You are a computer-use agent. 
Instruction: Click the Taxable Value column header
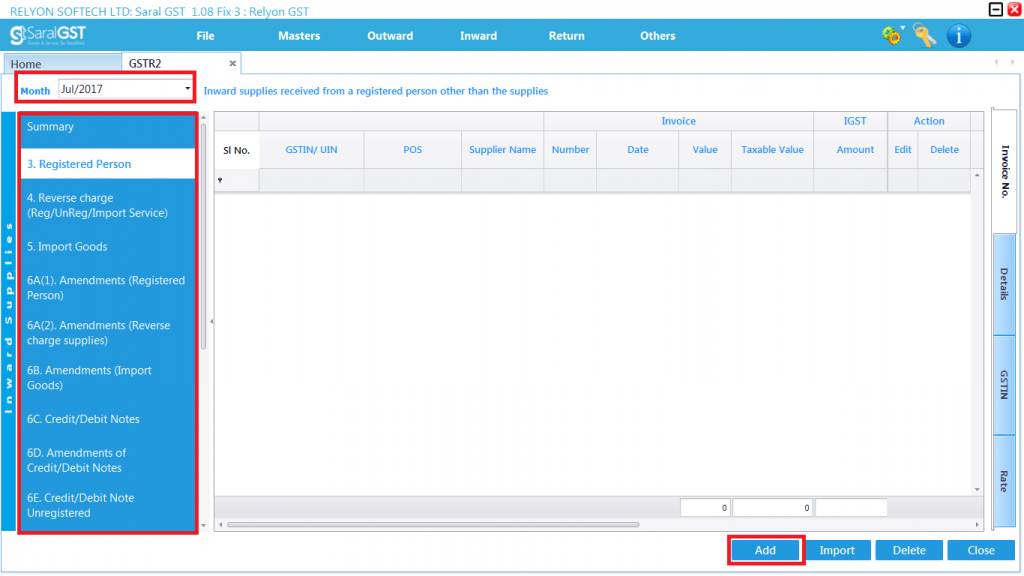pyautogui.click(x=772, y=150)
